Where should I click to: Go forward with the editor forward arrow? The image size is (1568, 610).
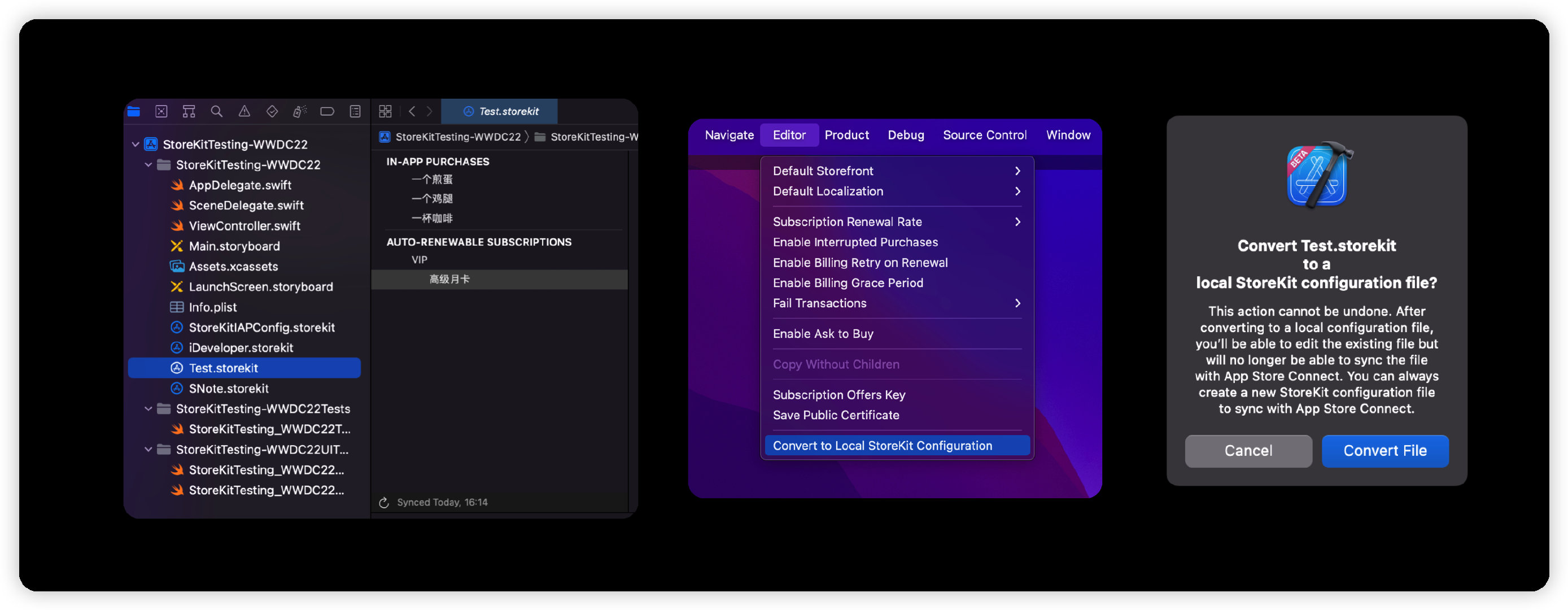(430, 111)
